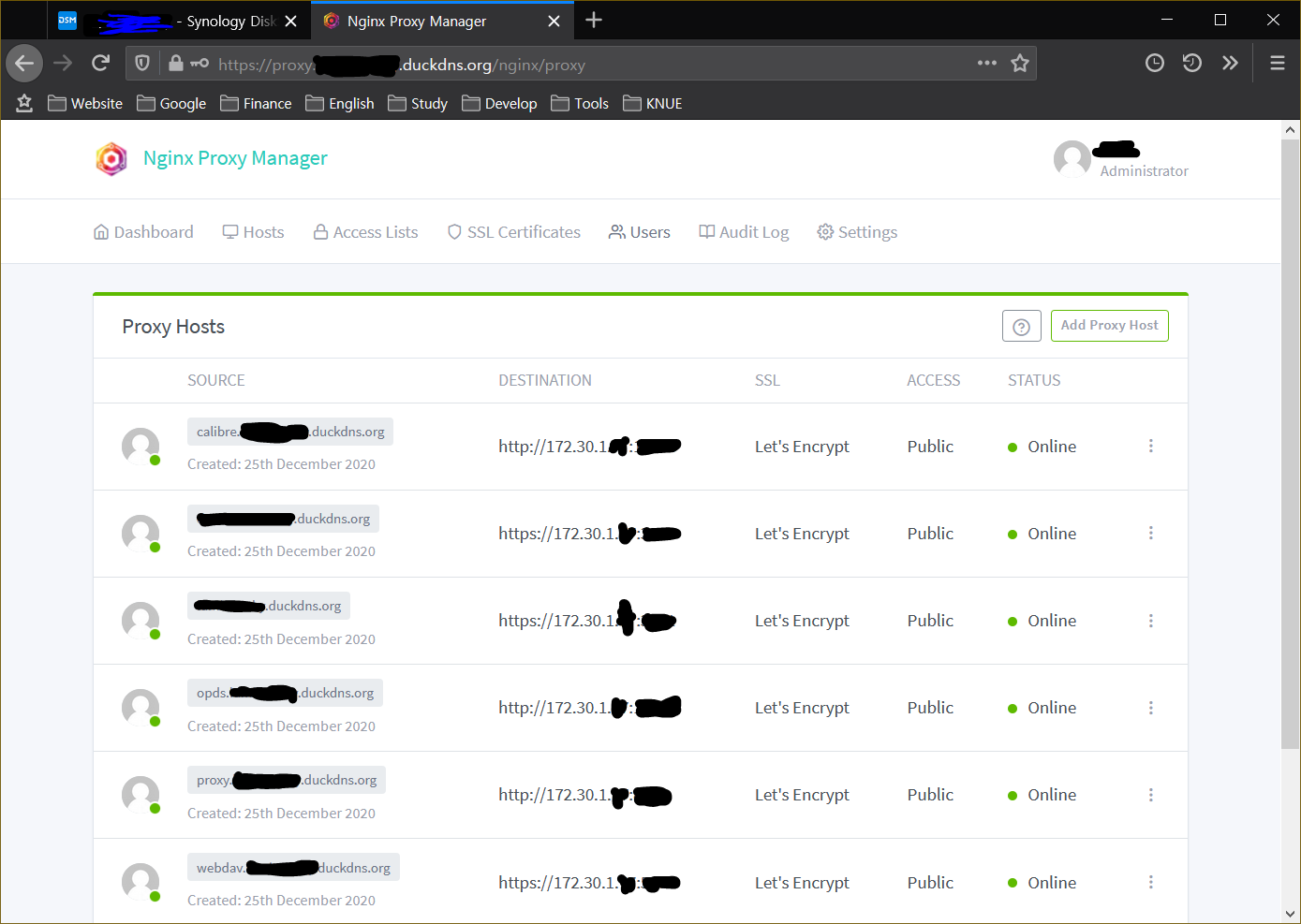Image resolution: width=1301 pixels, height=924 pixels.
Task: Click the Nginx Proxy Manager logo icon
Action: tap(111, 159)
